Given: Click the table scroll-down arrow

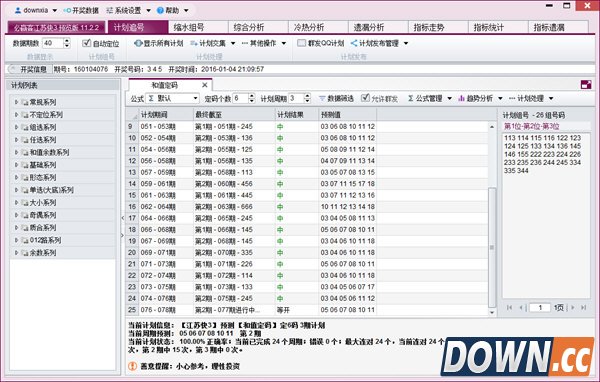Looking at the screenshot, I should click(x=492, y=312).
